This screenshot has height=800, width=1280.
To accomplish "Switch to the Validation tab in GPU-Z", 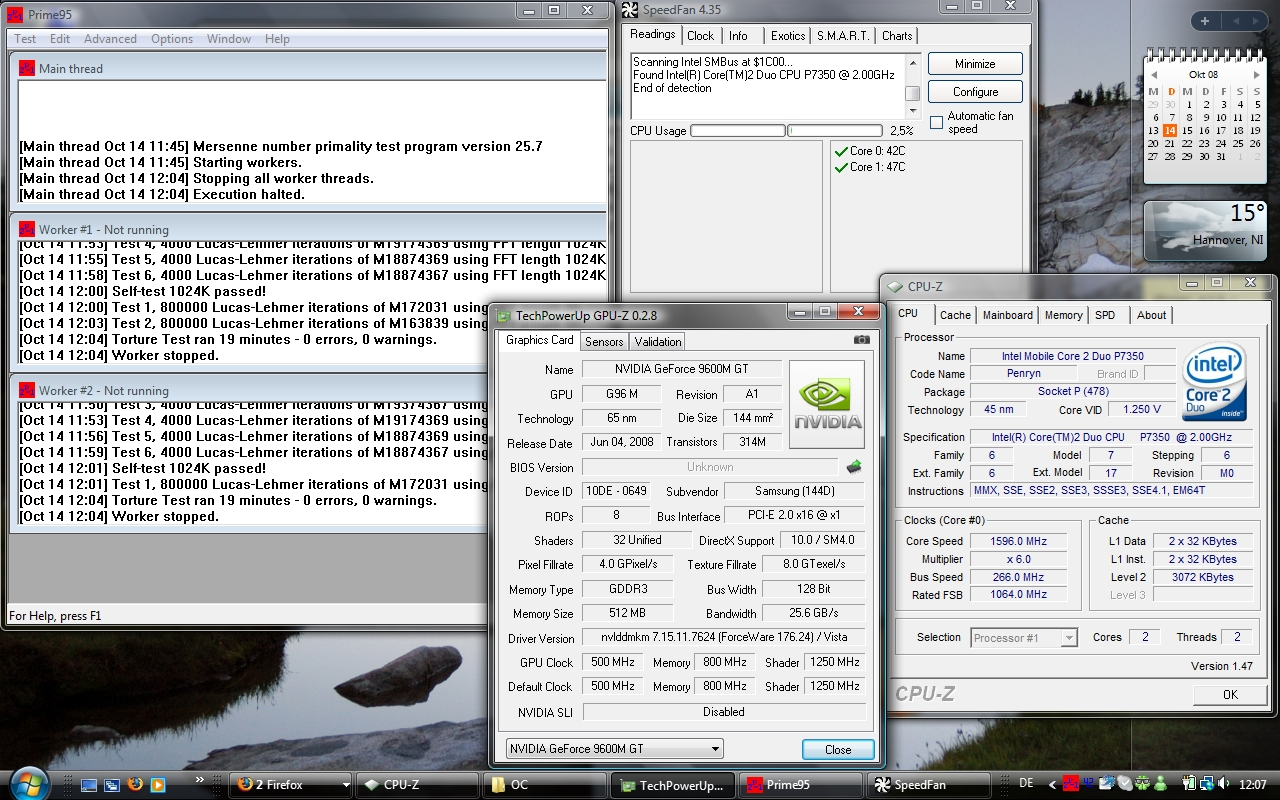I will (x=658, y=341).
